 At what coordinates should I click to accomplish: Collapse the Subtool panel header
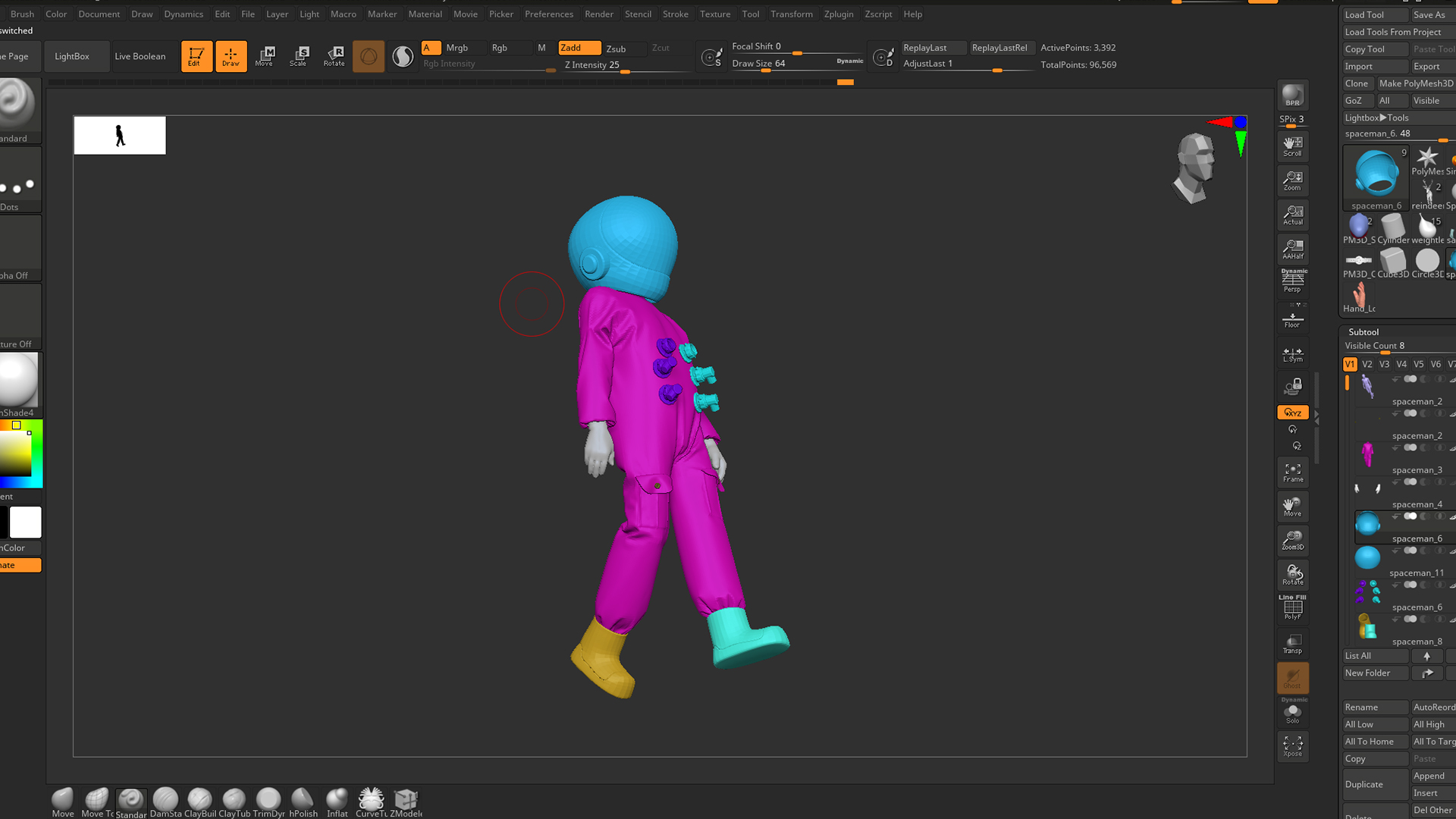coord(1363,331)
